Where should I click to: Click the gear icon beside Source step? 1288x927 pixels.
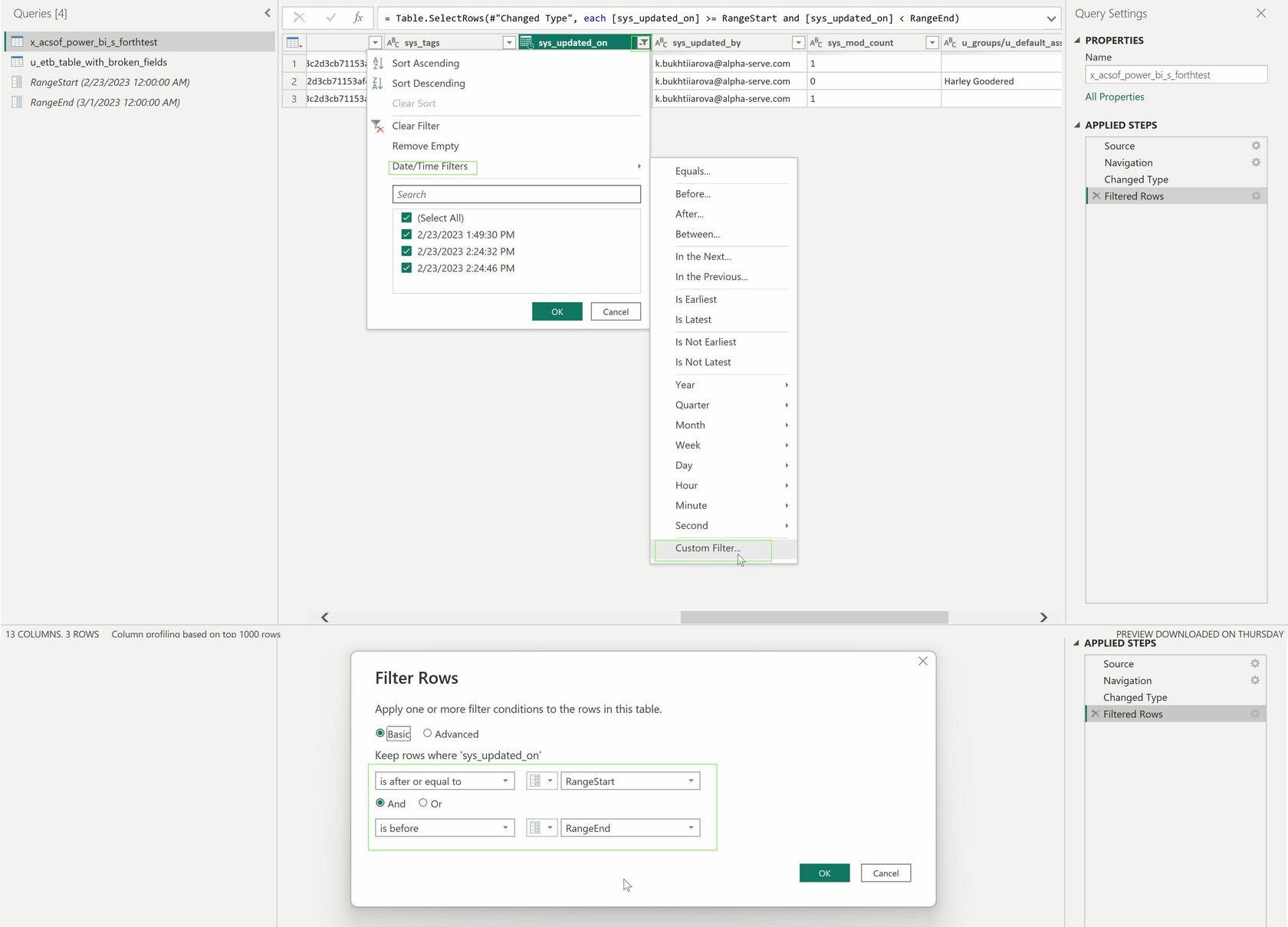pos(1255,145)
